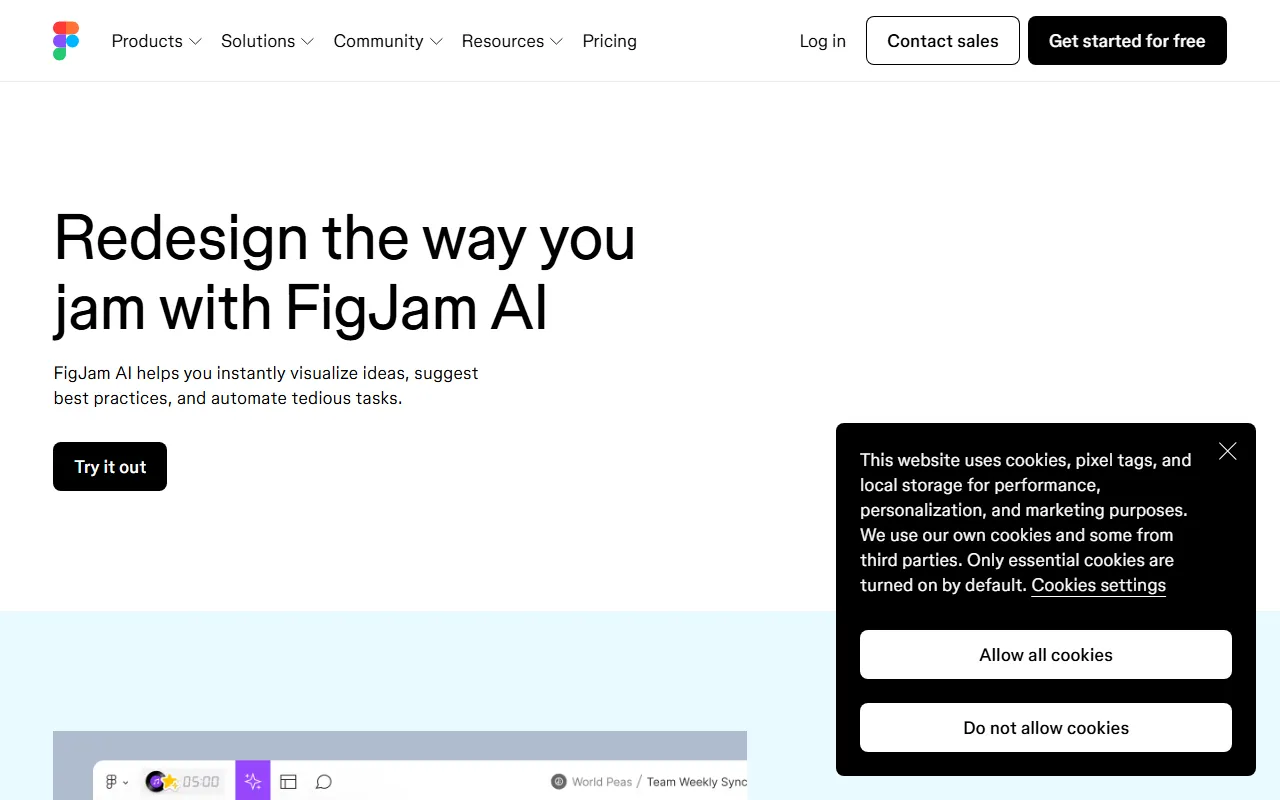Screen dimensions: 1280x800
Task: Open the Cookies settings link
Action: pyautogui.click(x=1098, y=585)
